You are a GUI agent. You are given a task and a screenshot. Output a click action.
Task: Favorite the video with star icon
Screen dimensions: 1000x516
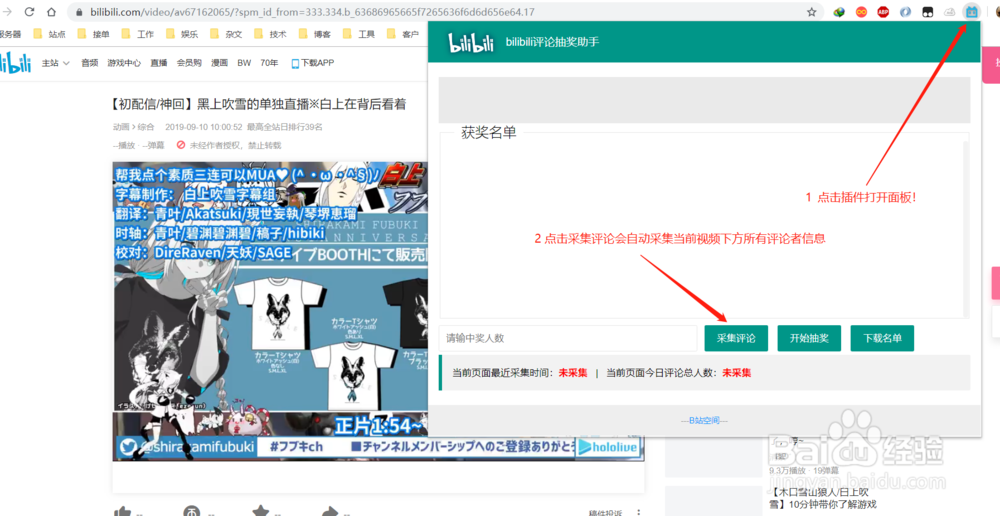[x=261, y=512]
